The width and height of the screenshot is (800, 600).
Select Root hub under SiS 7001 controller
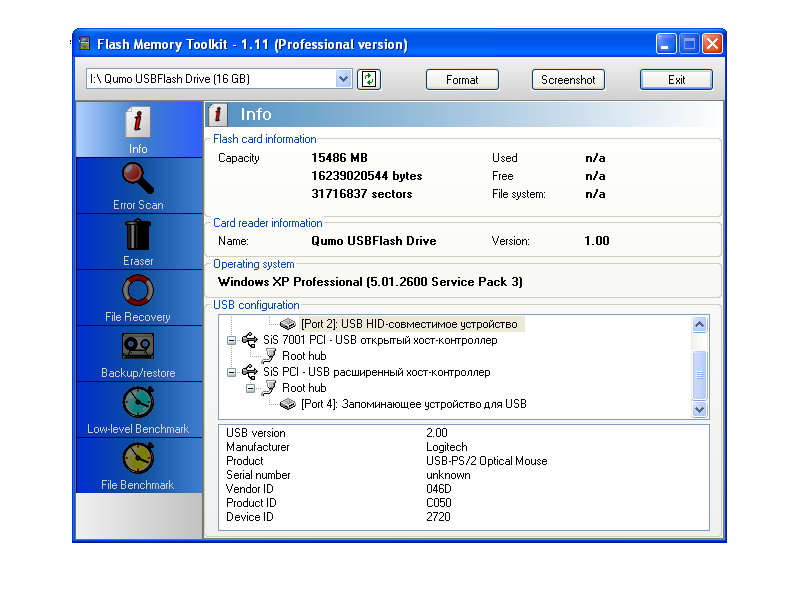pyautogui.click(x=304, y=356)
